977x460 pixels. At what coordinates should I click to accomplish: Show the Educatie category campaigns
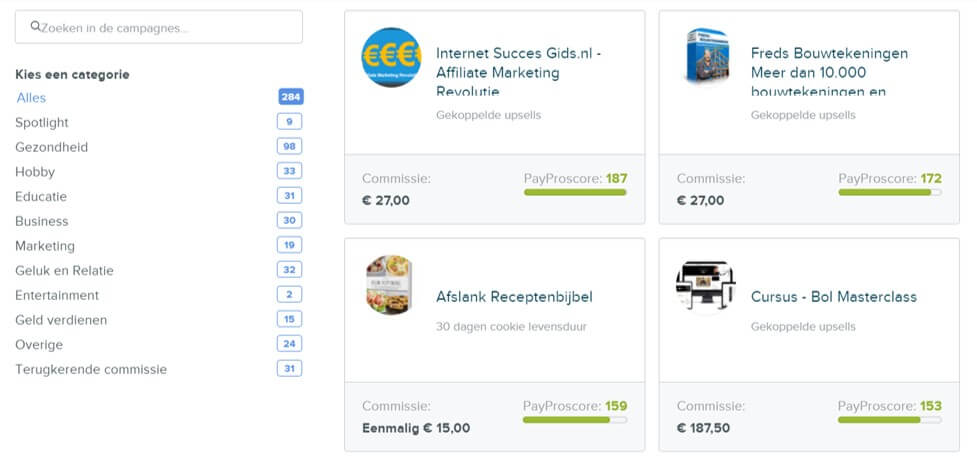pos(41,196)
